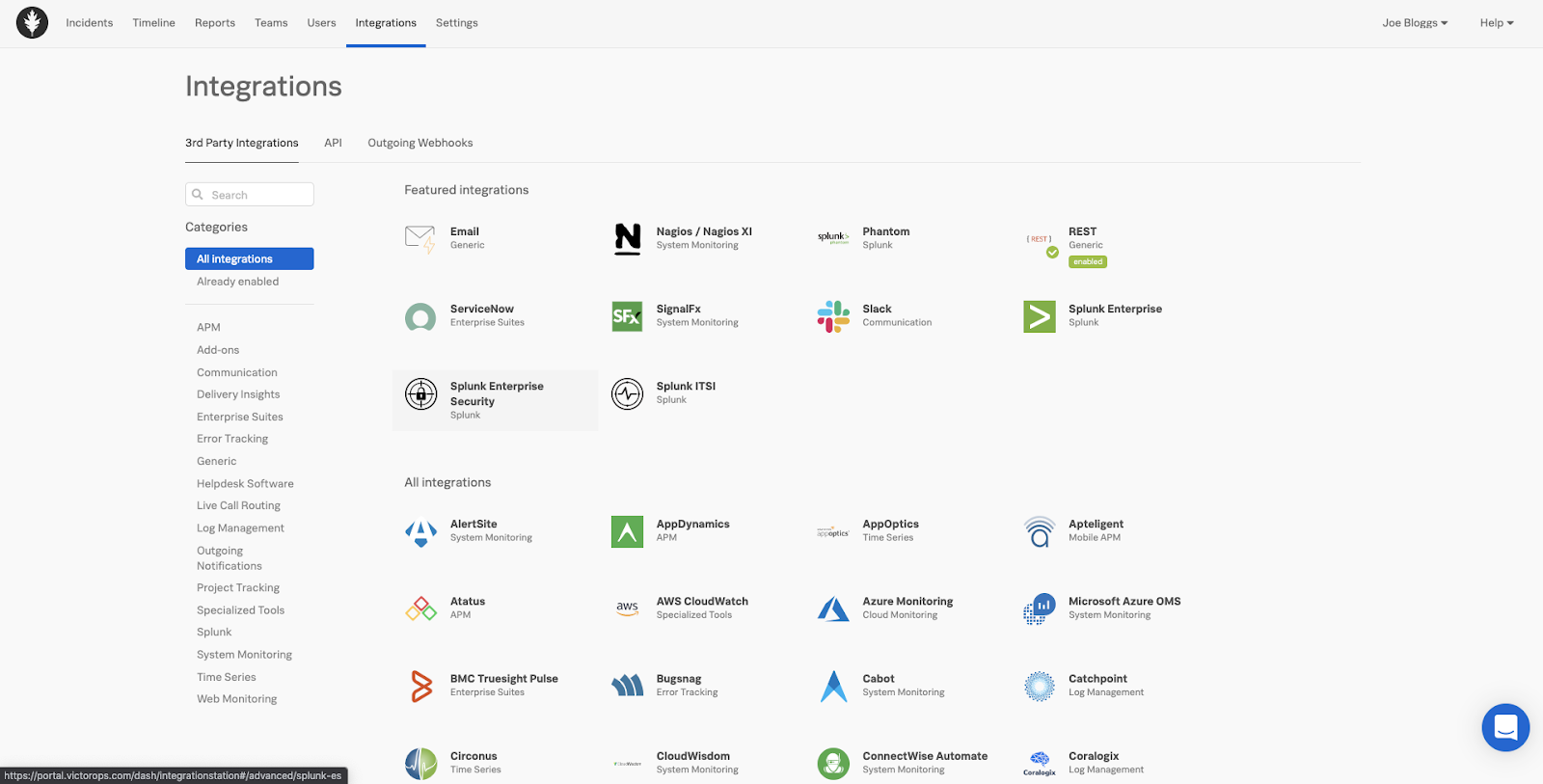Viewport: 1543px width, 784px height.
Task: Open the Cabot icon
Action: (x=833, y=686)
